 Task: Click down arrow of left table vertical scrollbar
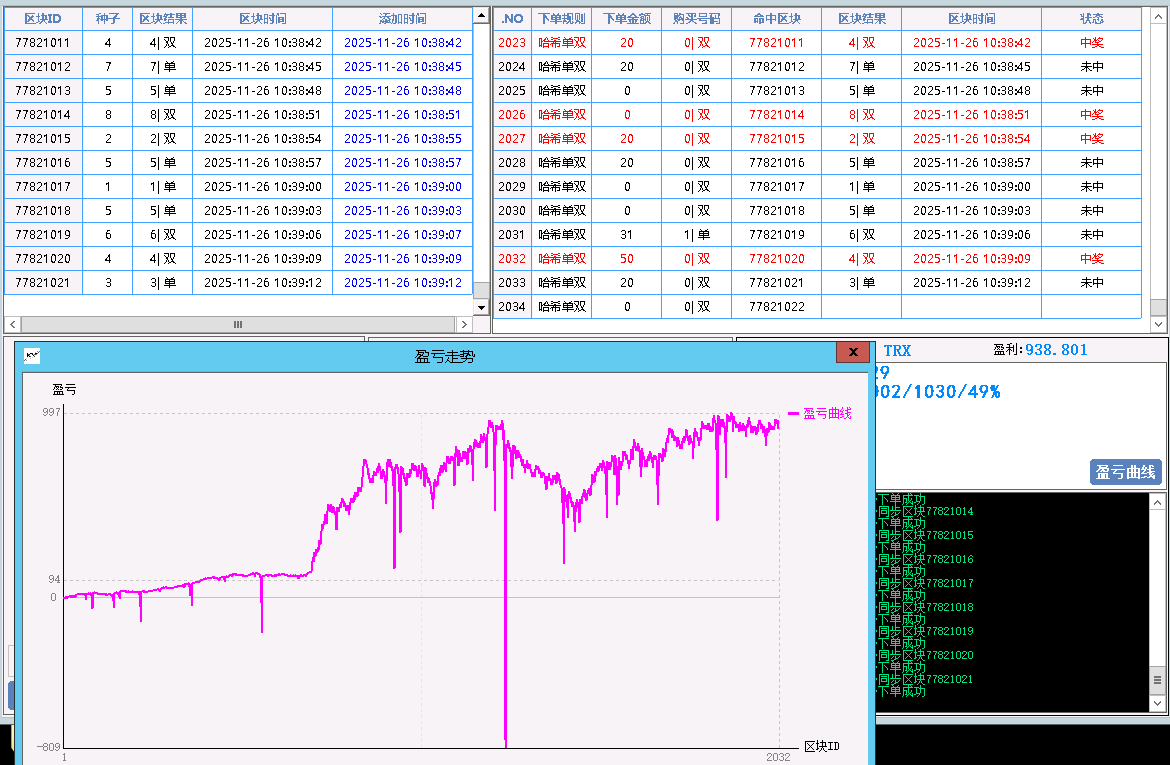481,306
